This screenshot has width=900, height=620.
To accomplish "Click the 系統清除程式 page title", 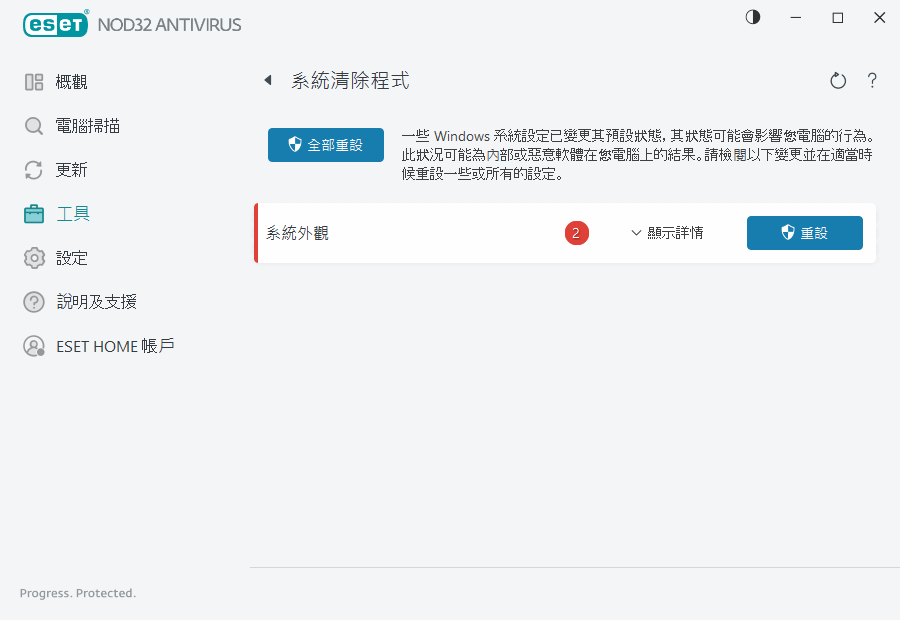I will coord(350,80).
